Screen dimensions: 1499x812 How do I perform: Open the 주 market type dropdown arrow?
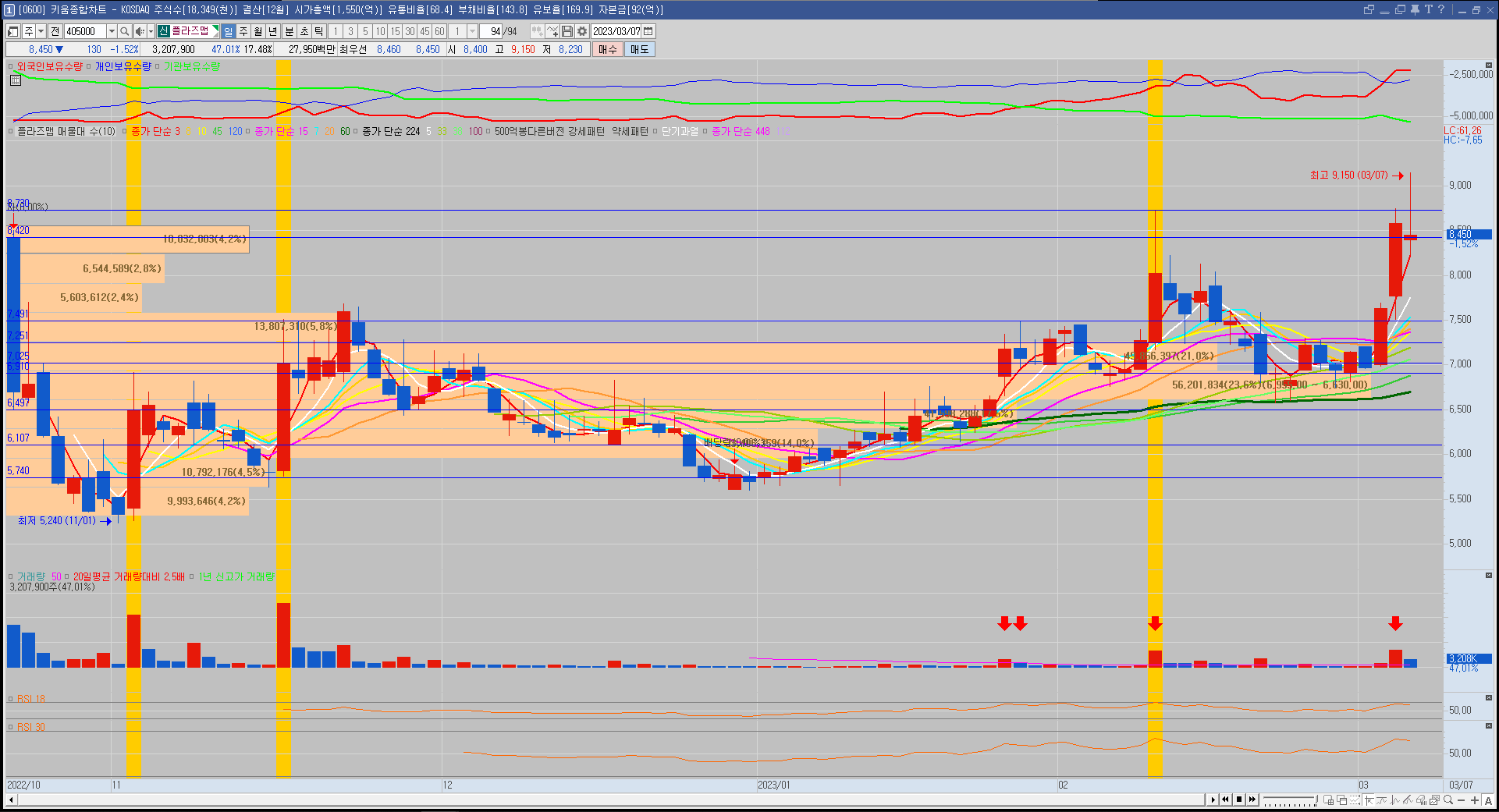coord(41,31)
